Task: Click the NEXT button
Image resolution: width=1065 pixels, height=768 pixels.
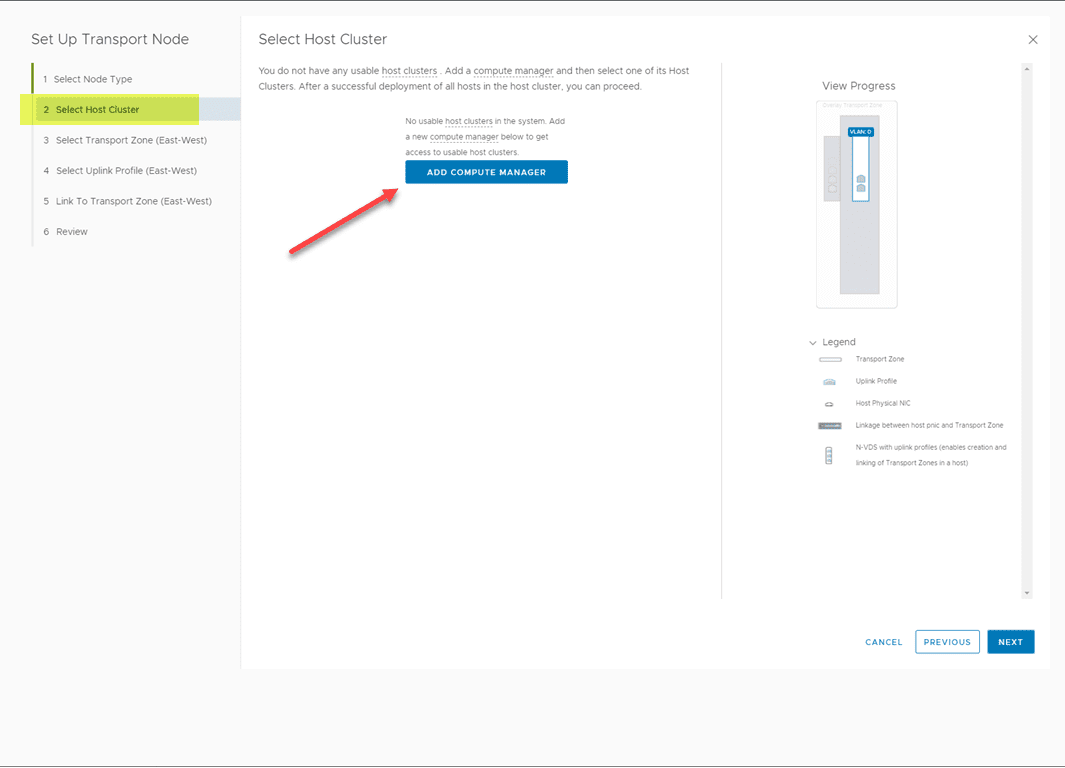Action: tap(1010, 641)
